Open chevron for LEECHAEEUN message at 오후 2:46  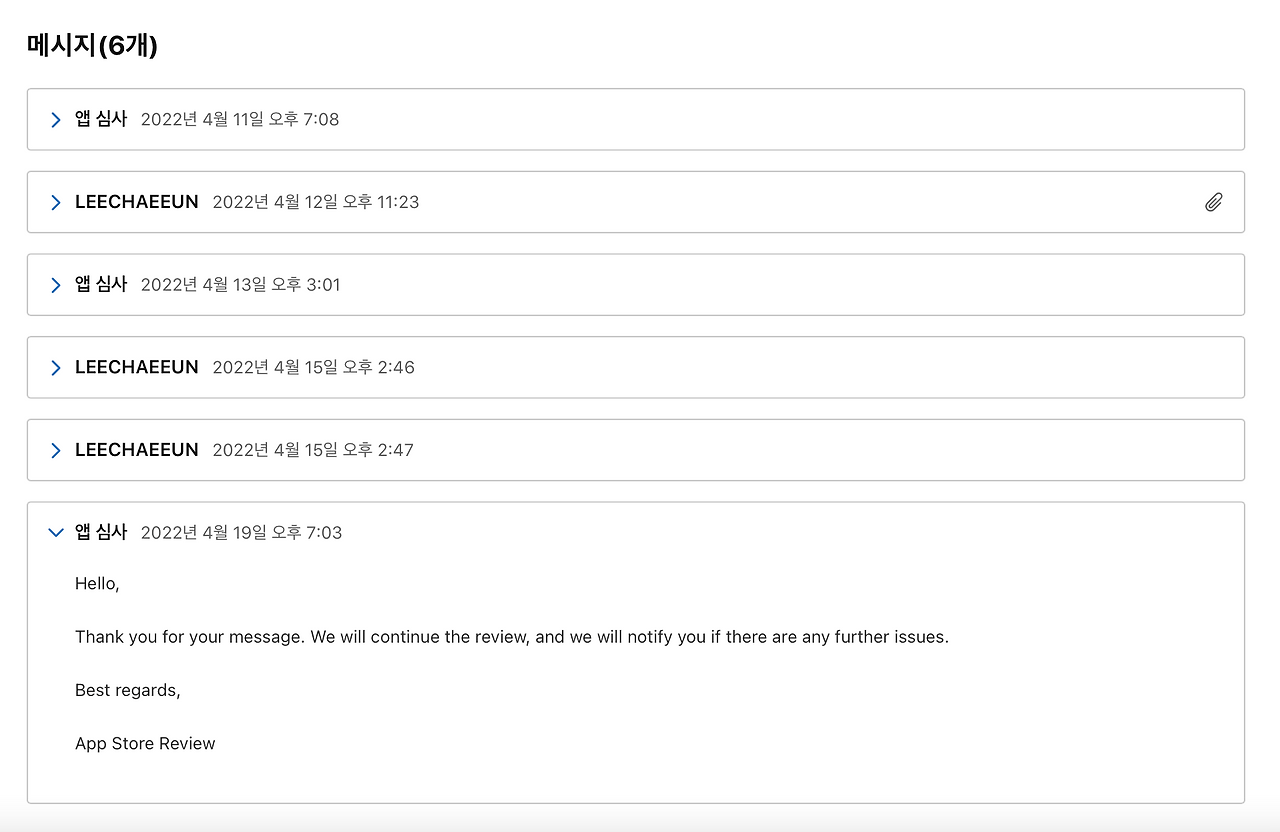pyautogui.click(x=56, y=368)
